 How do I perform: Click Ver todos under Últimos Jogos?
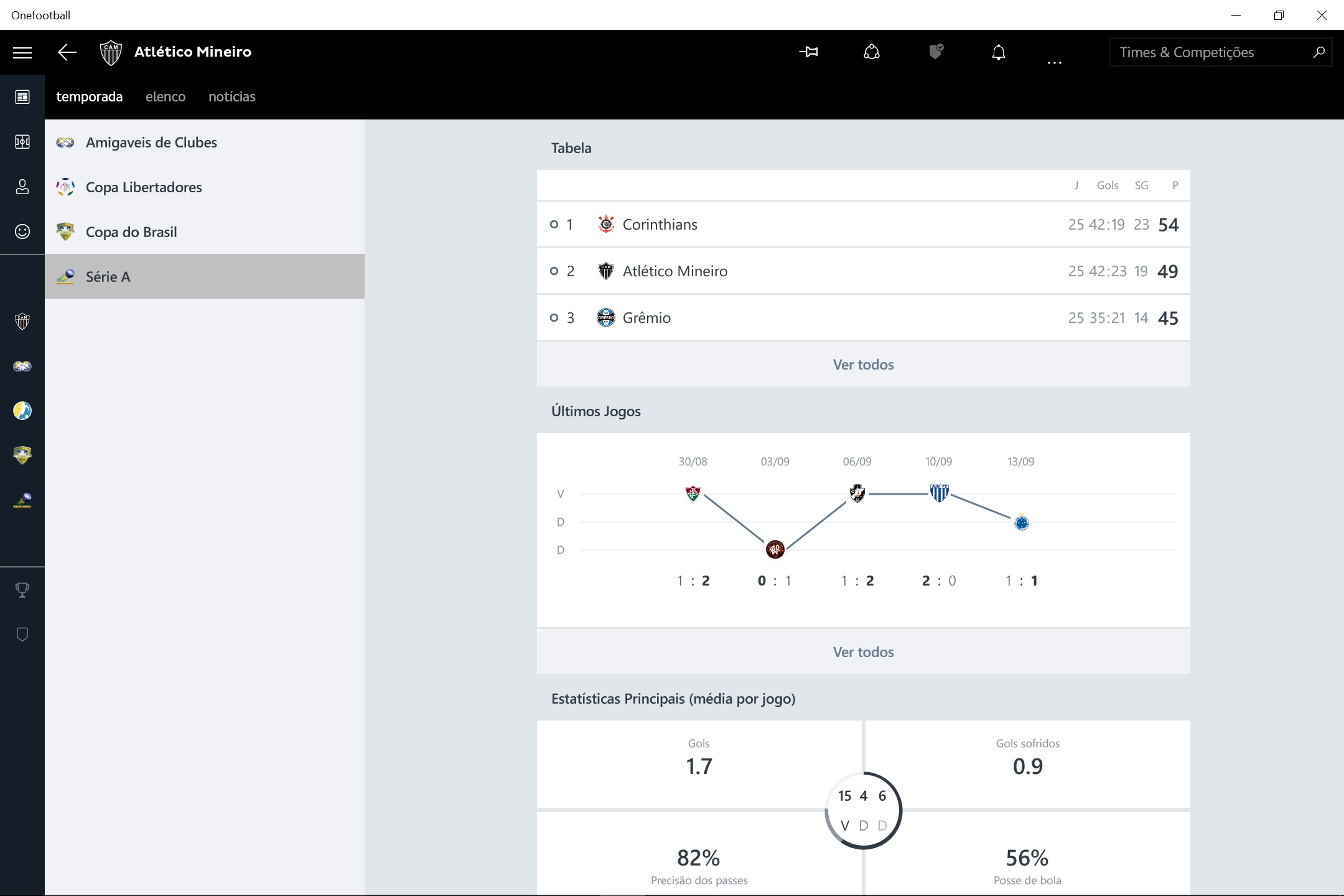(x=864, y=652)
